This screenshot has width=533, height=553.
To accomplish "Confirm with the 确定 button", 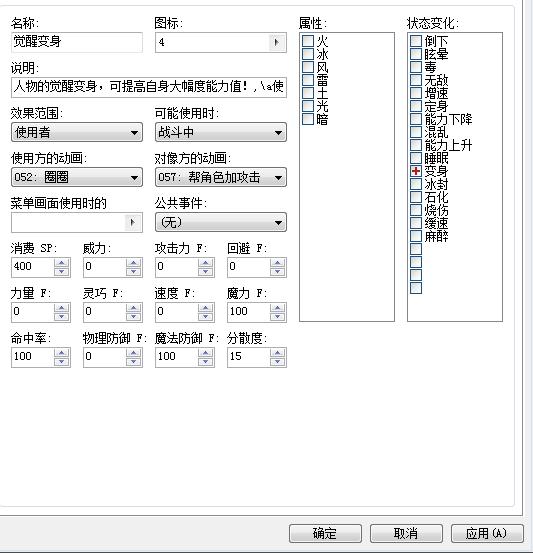I will click(325, 533).
